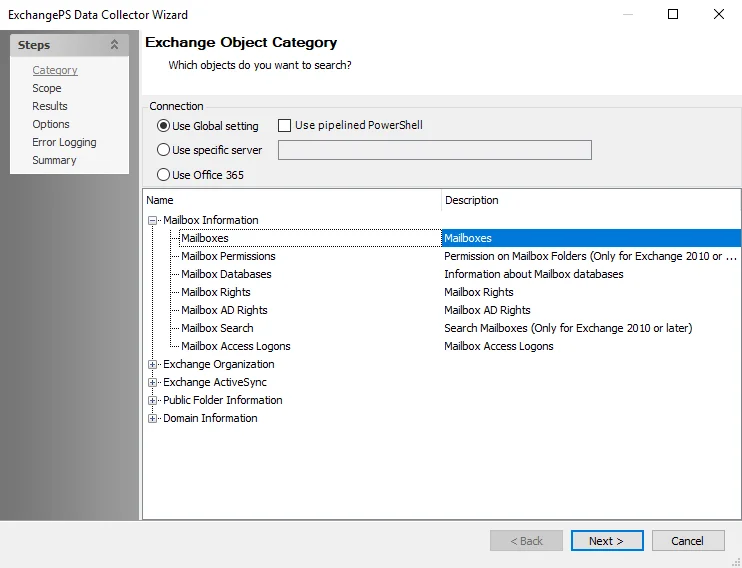
Task: Click the Mailbox AD Rights description cell
Action: tap(487, 310)
